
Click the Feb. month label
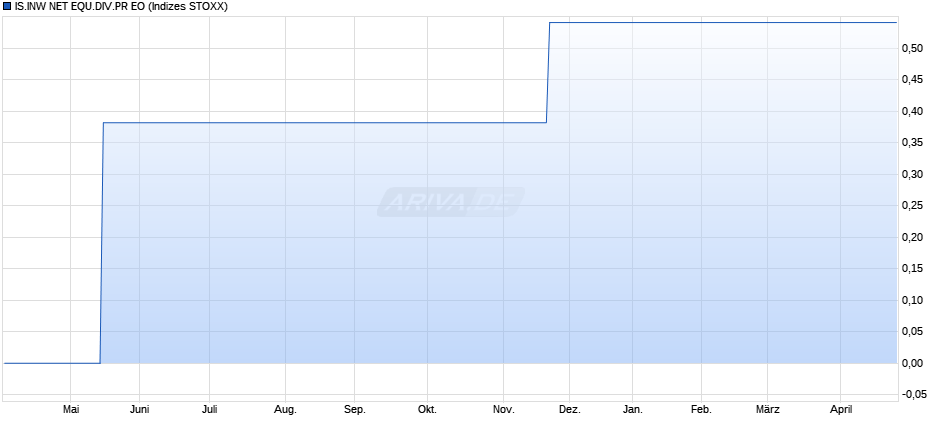tap(701, 410)
